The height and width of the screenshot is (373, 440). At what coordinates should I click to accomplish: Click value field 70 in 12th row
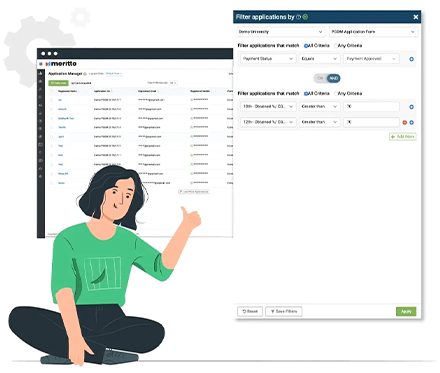pyautogui.click(x=371, y=122)
